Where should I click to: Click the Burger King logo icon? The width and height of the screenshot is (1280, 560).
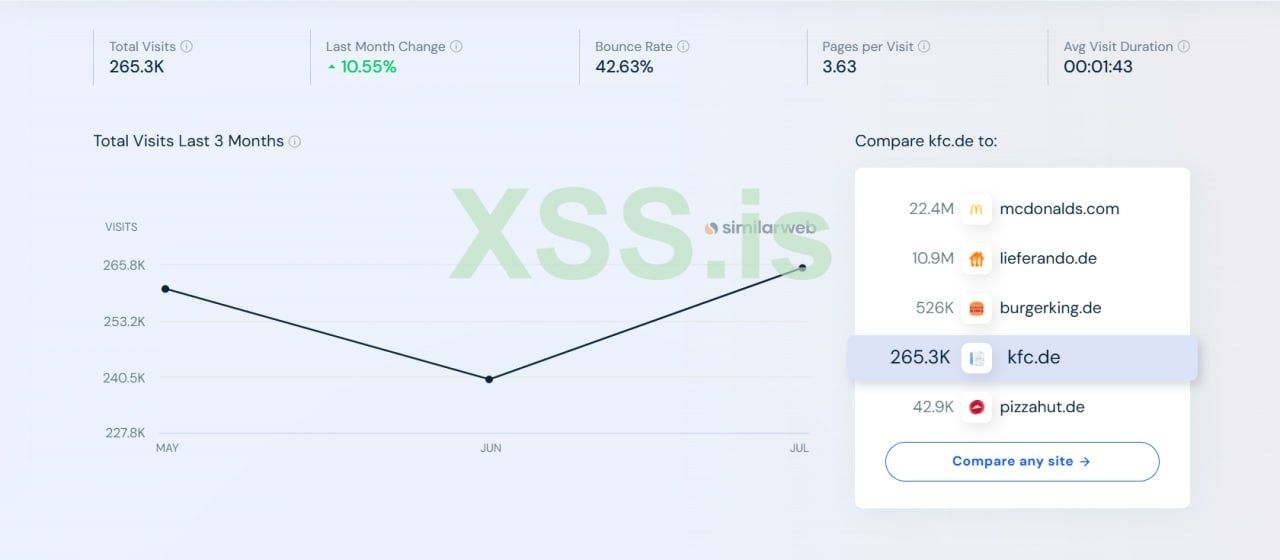pos(977,308)
